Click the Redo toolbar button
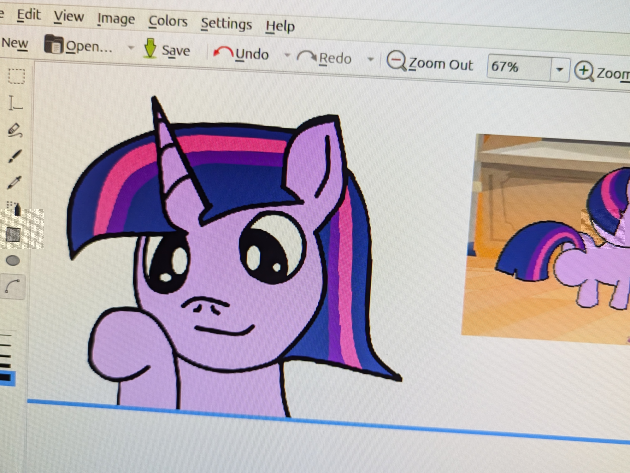The image size is (630, 473). coord(324,58)
